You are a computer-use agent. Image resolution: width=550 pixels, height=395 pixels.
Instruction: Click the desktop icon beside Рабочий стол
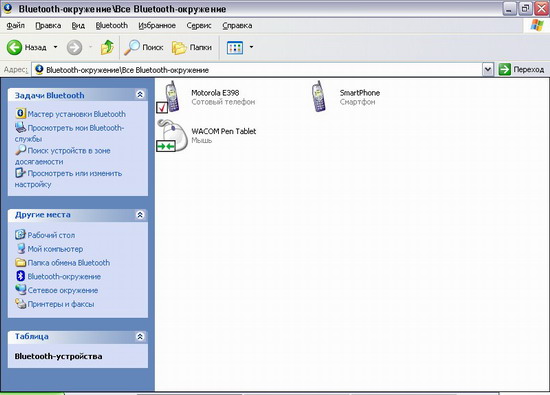pyautogui.click(x=20, y=234)
